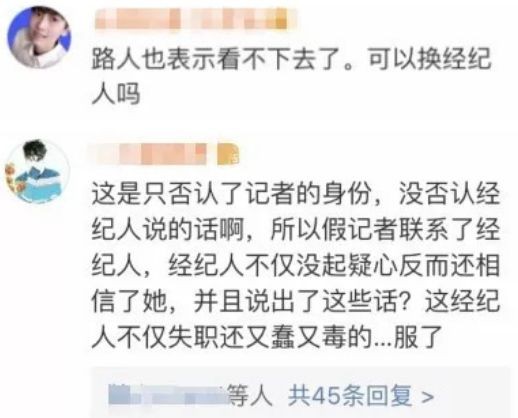Tap the comment line ending with 服了

(x=267, y=338)
